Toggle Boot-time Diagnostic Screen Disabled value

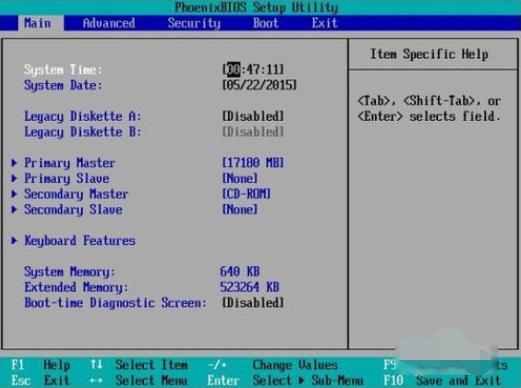click(x=253, y=303)
